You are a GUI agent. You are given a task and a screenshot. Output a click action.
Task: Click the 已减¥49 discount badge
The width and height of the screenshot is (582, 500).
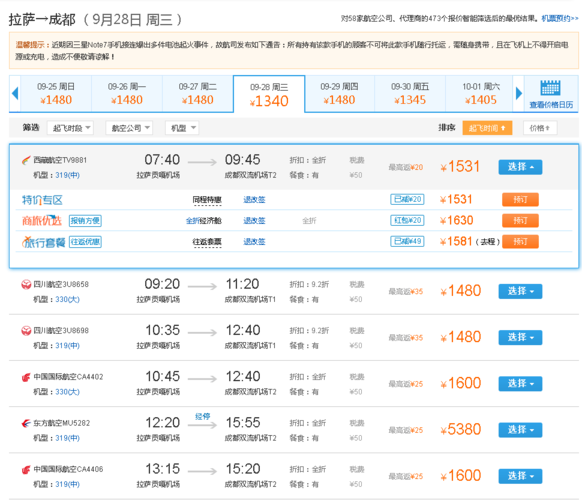click(407, 241)
